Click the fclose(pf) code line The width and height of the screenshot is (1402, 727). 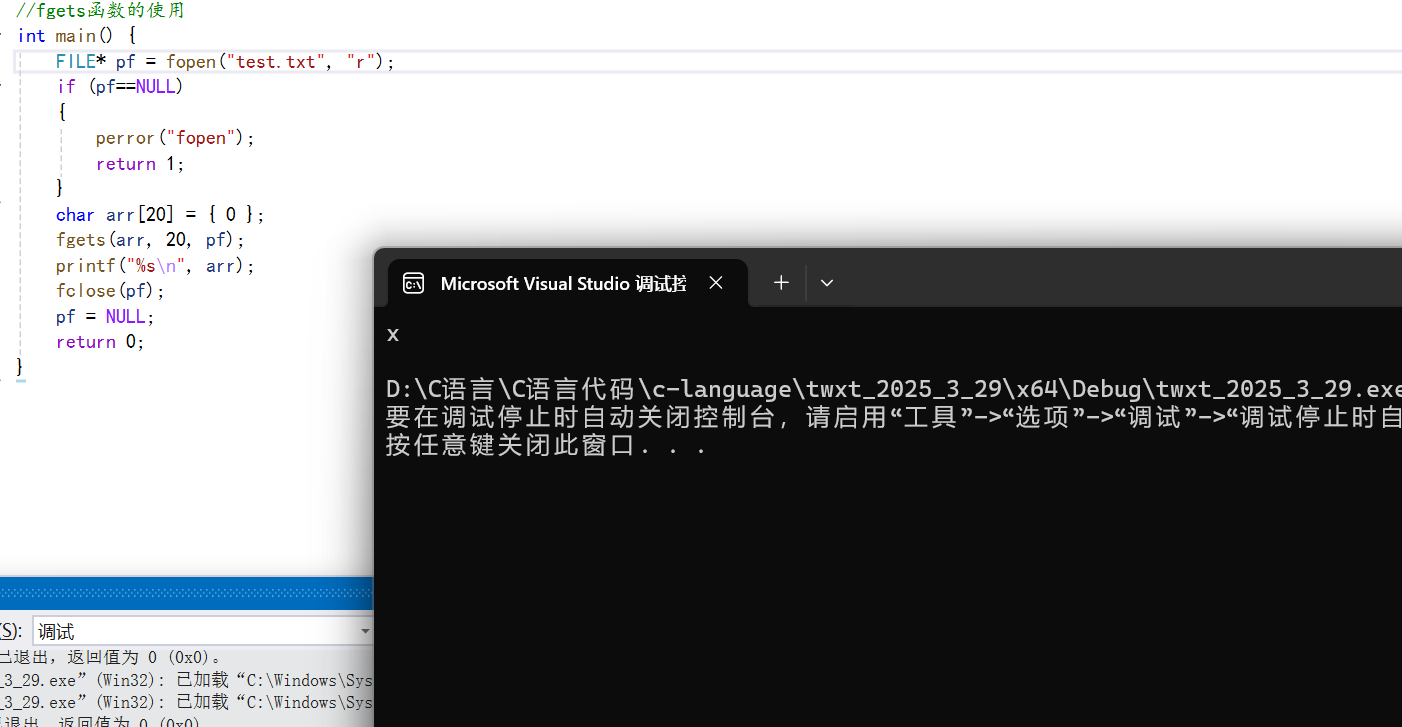110,291
